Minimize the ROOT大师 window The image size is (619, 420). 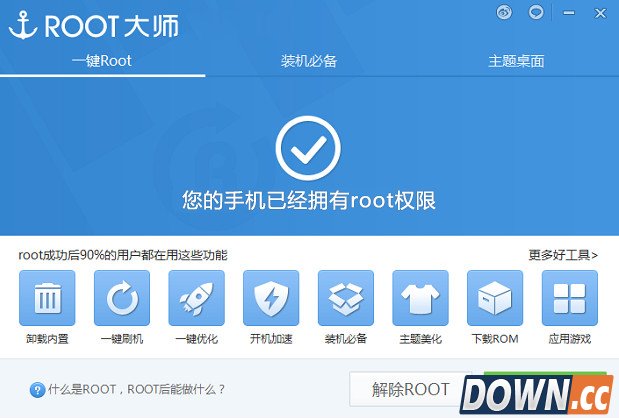point(567,13)
